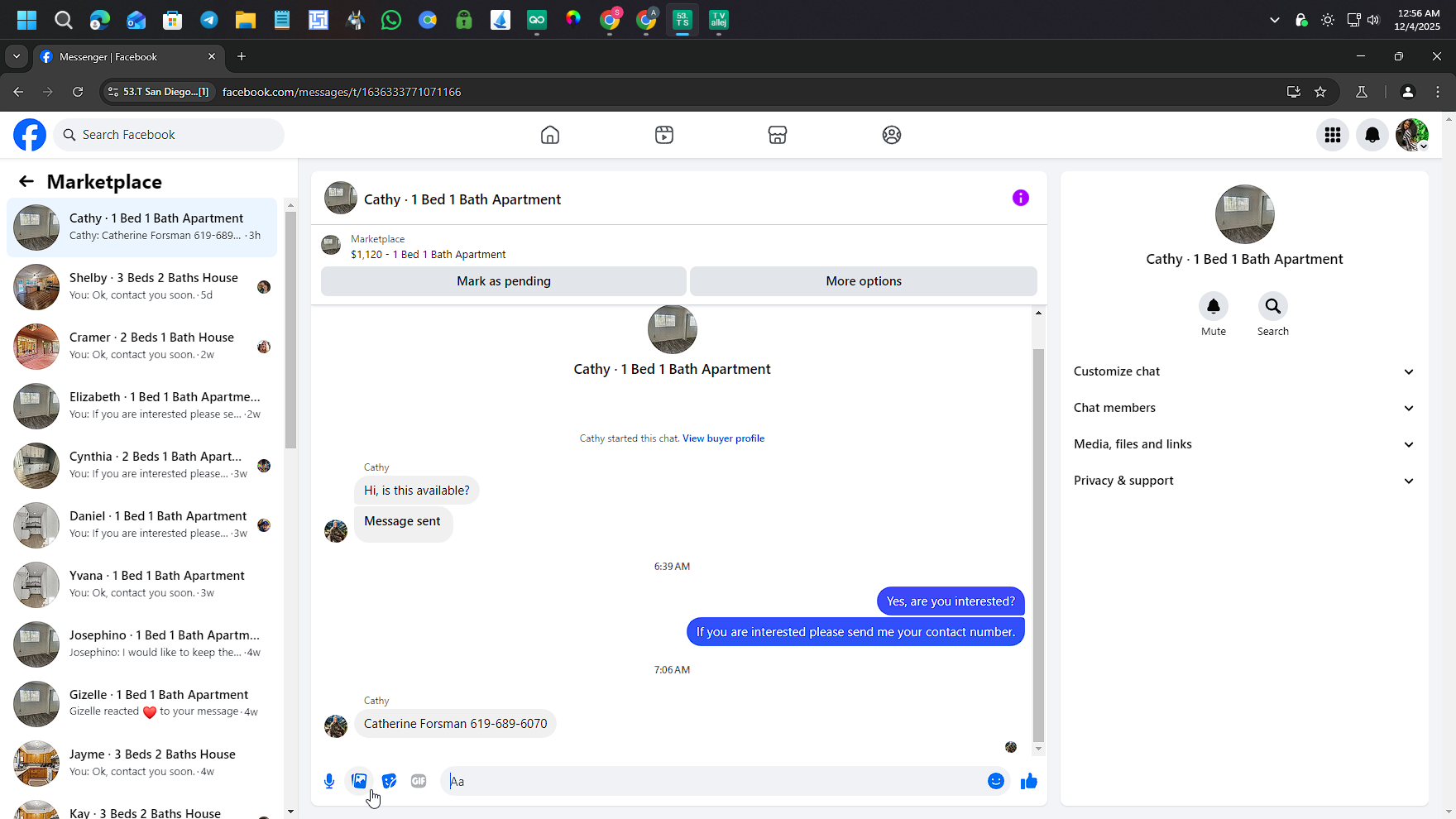Expand Chat members section
This screenshot has height=819, width=1456.
click(x=1244, y=408)
